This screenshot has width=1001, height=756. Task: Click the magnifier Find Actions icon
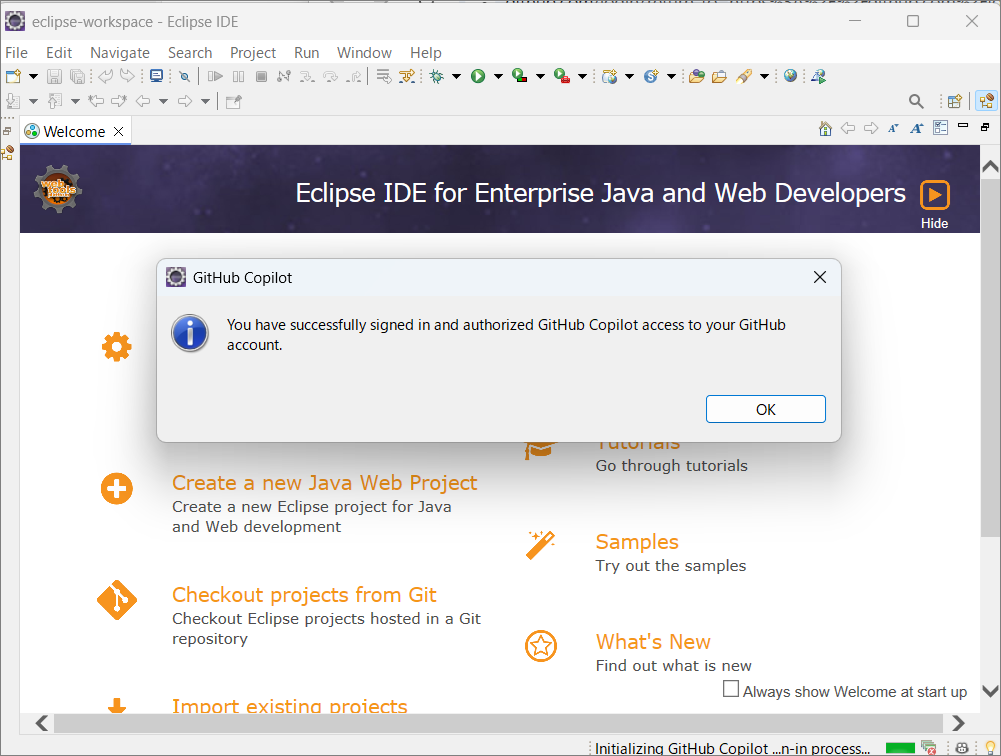[x=916, y=101]
